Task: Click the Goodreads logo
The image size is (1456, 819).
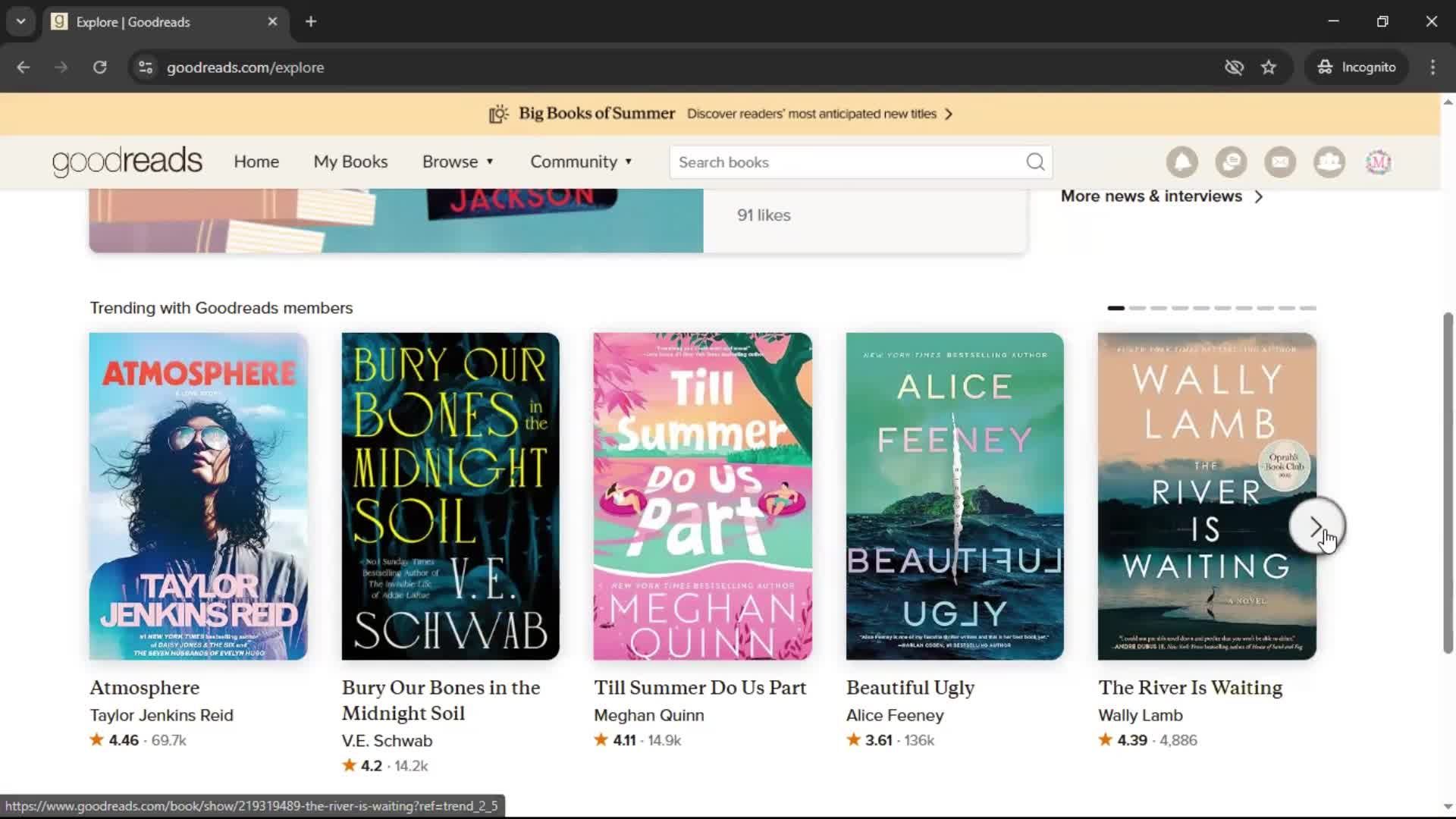Action: point(127,162)
